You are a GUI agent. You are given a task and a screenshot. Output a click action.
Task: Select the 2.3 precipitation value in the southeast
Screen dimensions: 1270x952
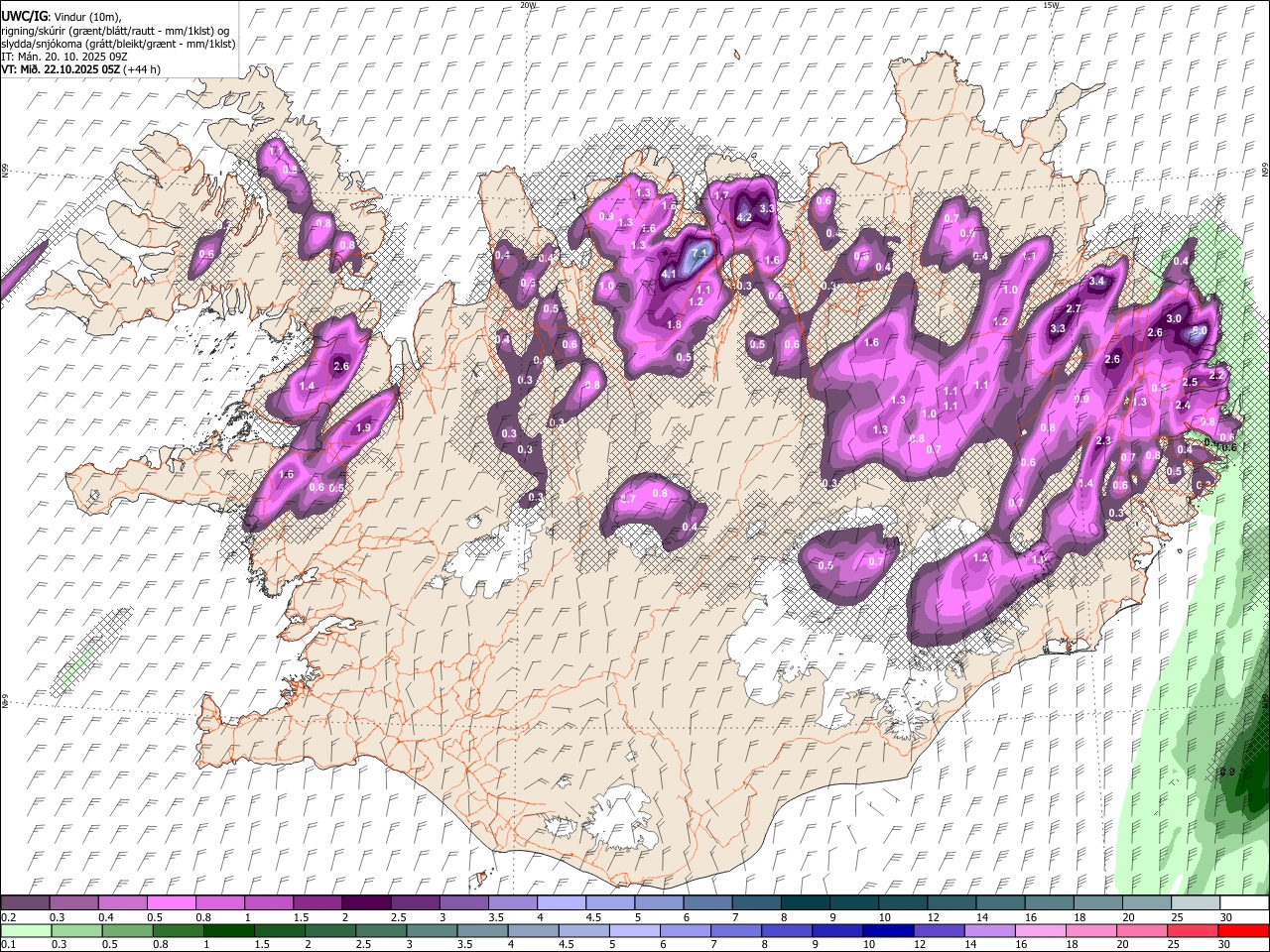[x=1103, y=440]
